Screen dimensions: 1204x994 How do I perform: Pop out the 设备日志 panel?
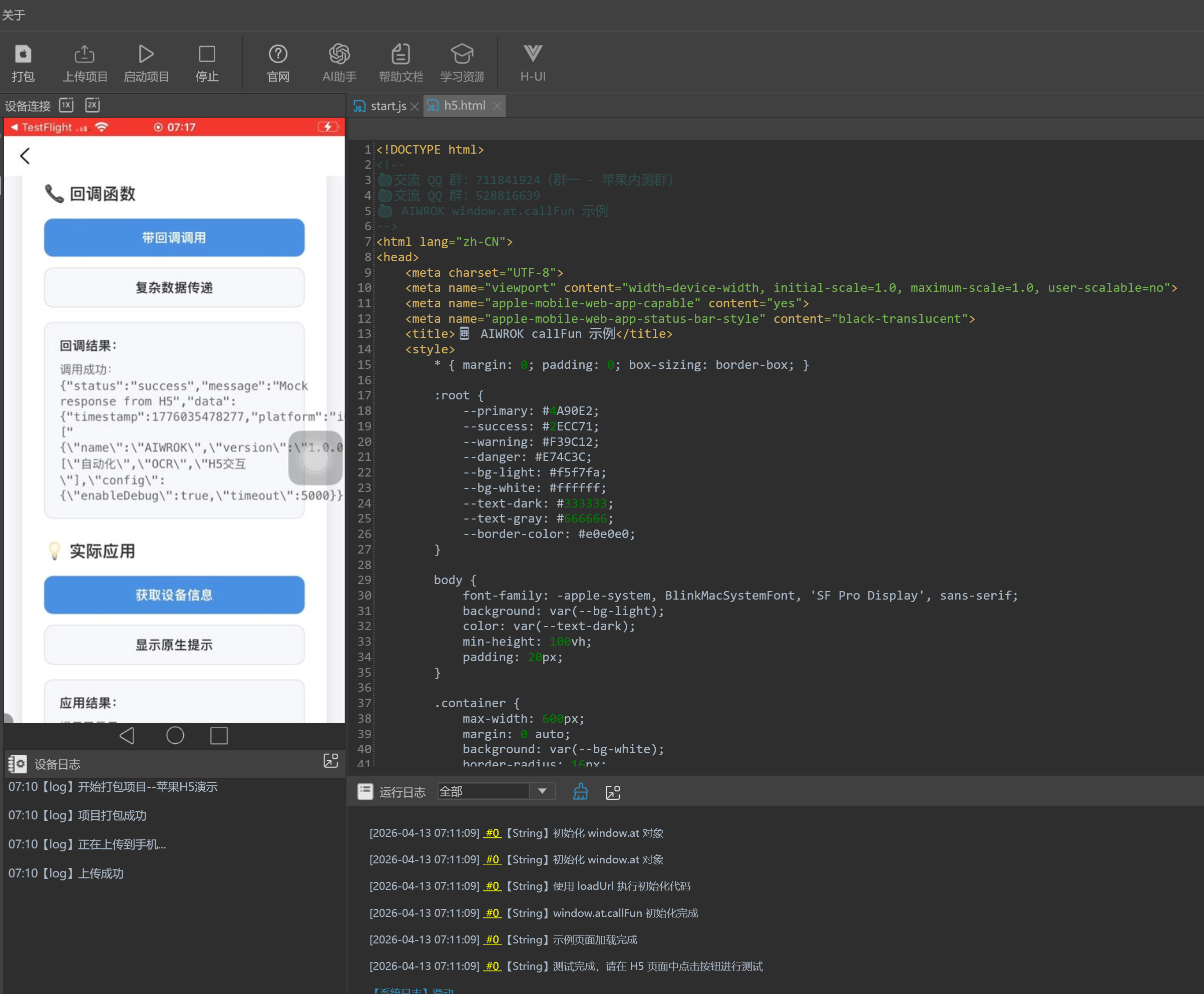coord(330,761)
